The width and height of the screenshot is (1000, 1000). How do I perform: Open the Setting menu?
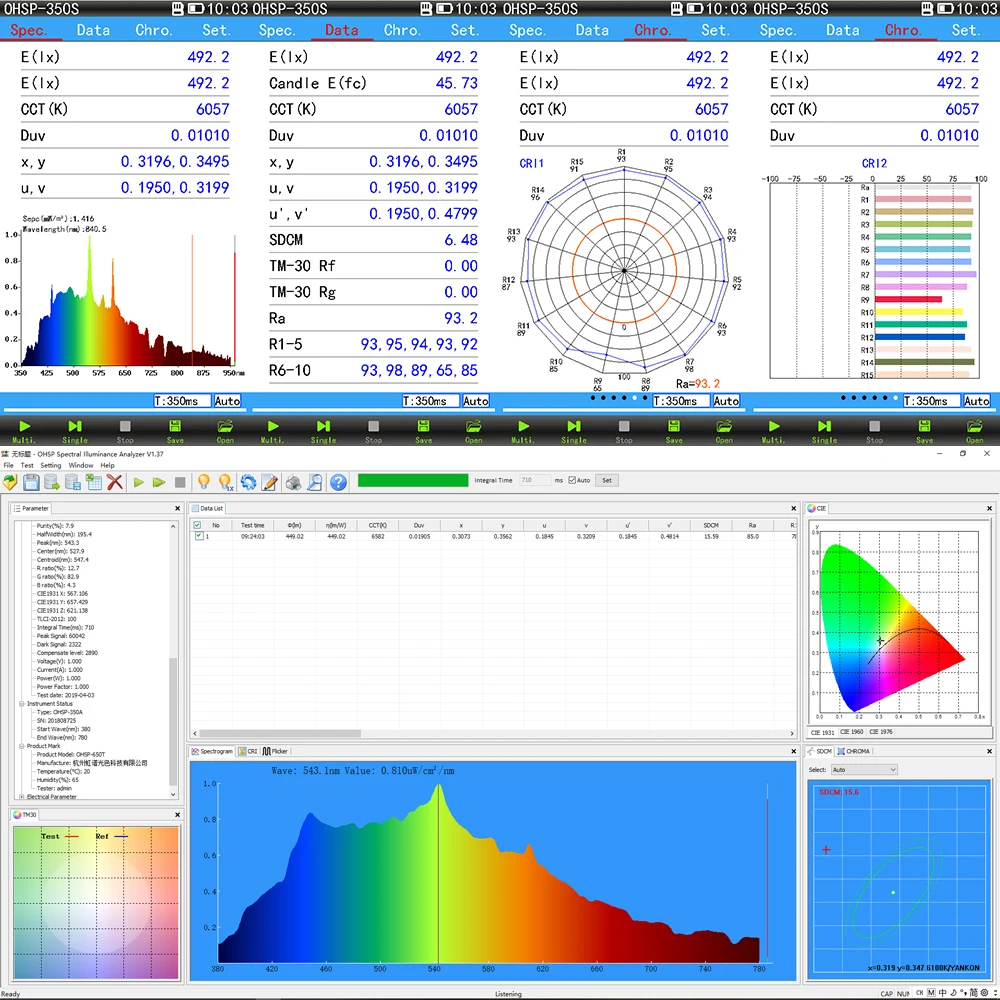[x=50, y=465]
